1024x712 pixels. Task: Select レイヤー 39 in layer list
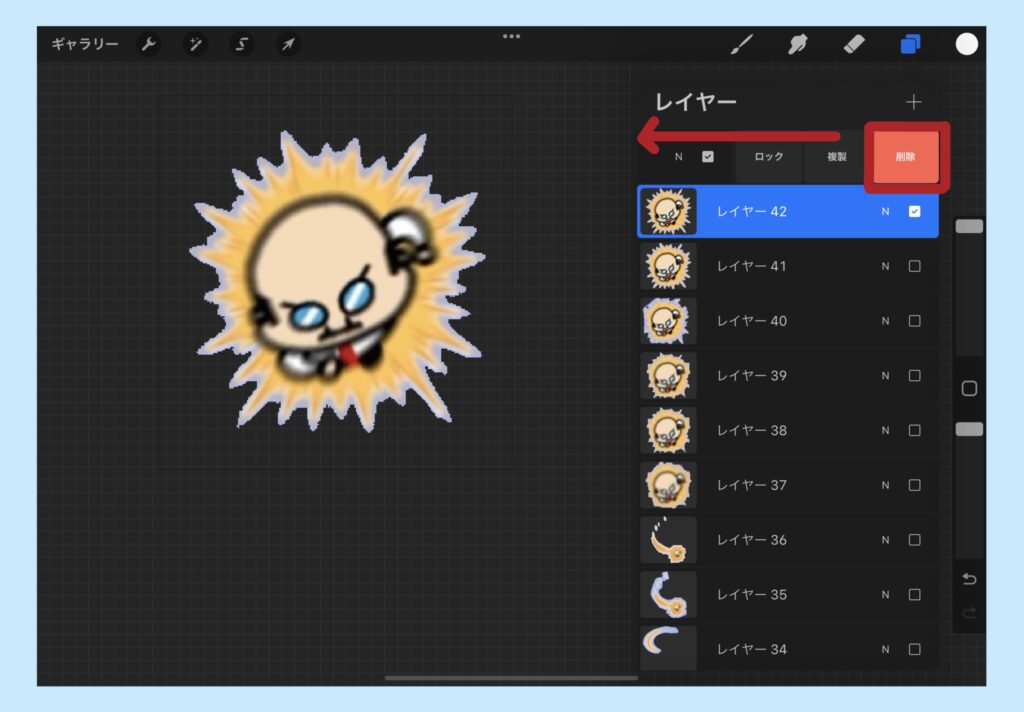[x=788, y=376]
